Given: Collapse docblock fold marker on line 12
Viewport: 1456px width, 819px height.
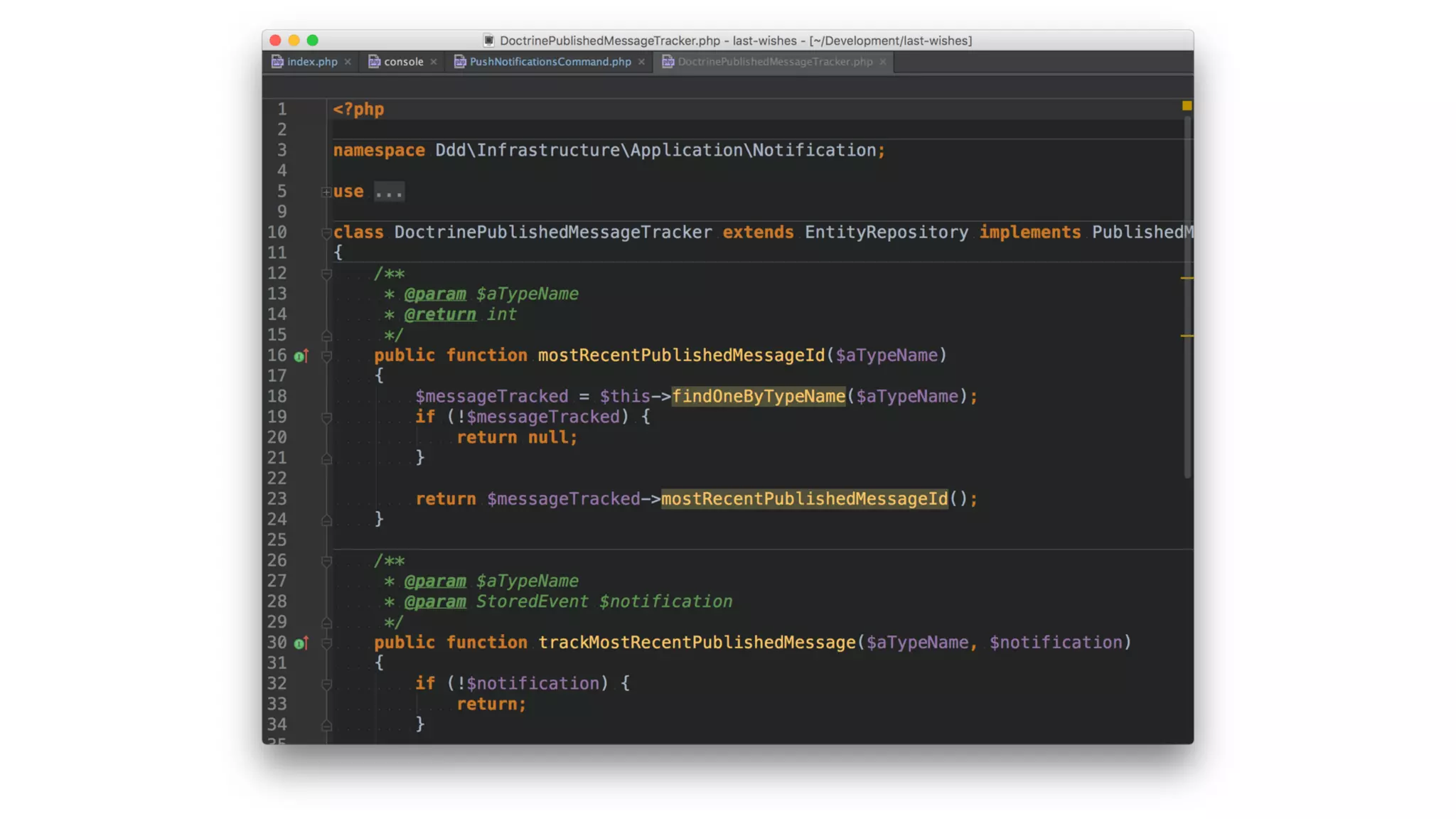Looking at the screenshot, I should pos(326,274).
